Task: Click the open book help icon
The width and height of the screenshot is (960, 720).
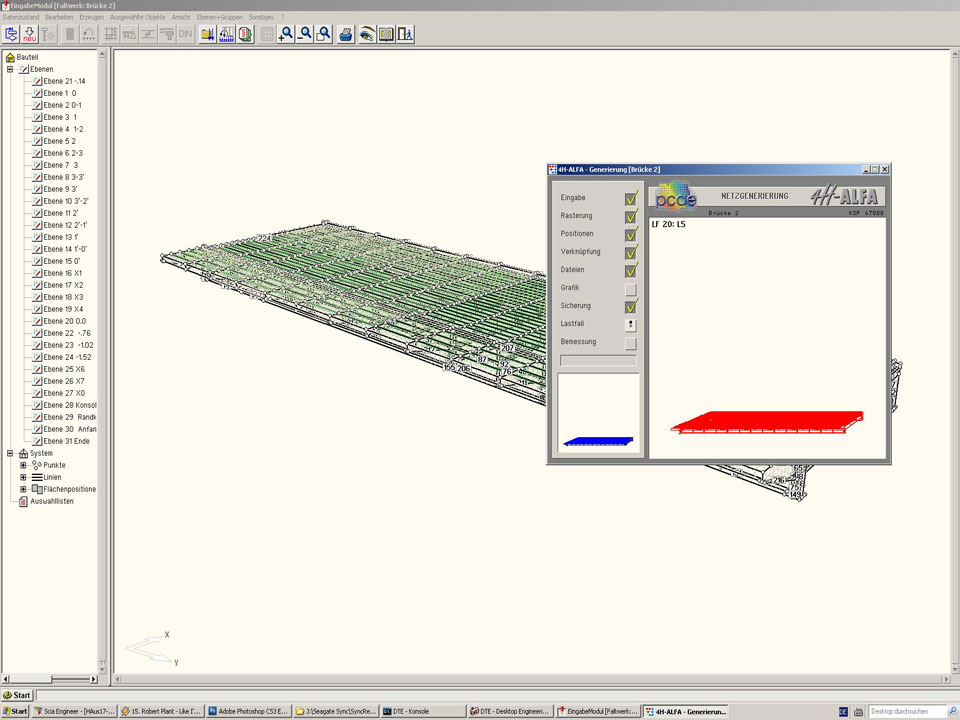Action: [x=386, y=34]
